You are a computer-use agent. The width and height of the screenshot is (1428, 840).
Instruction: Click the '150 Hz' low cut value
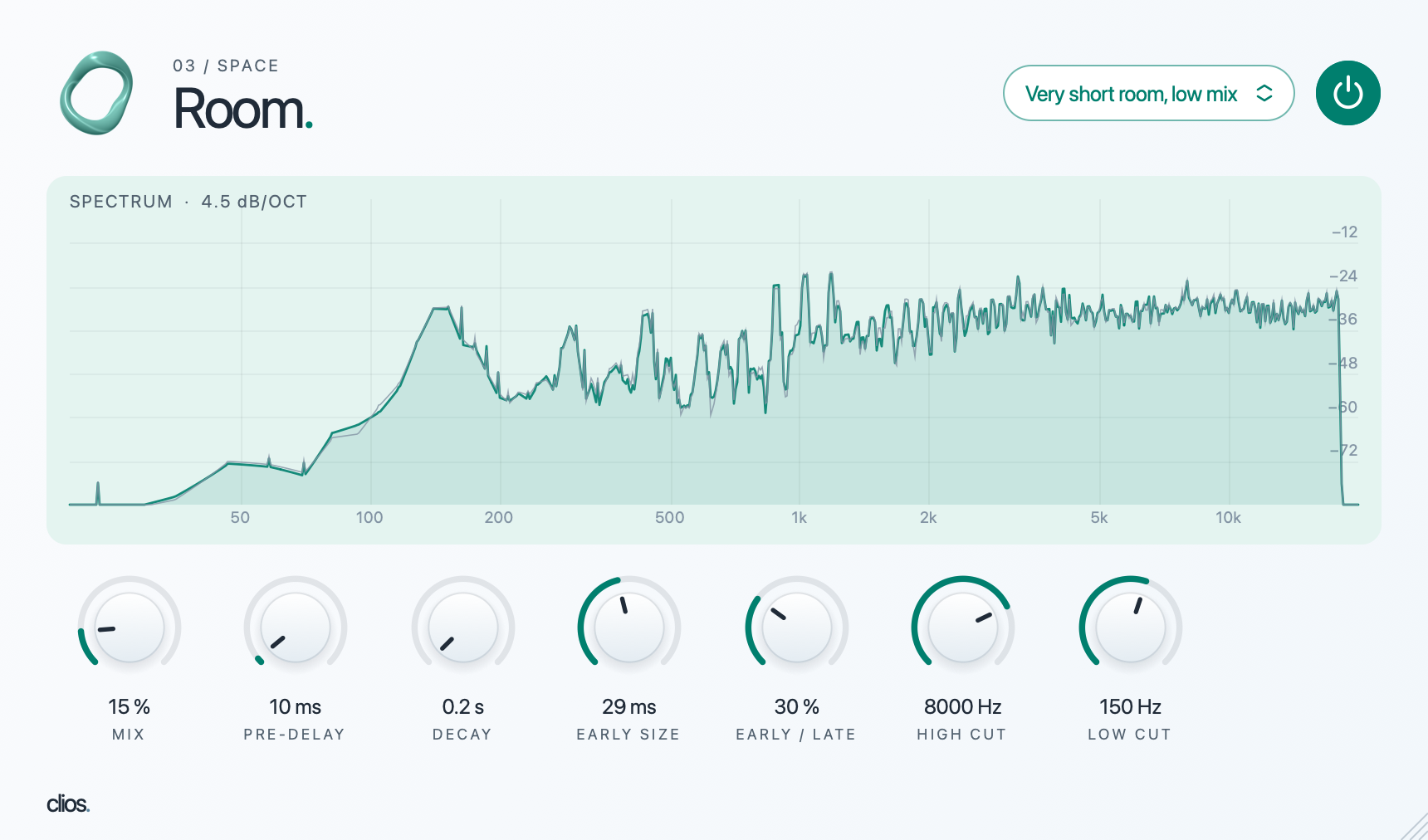tap(1131, 707)
